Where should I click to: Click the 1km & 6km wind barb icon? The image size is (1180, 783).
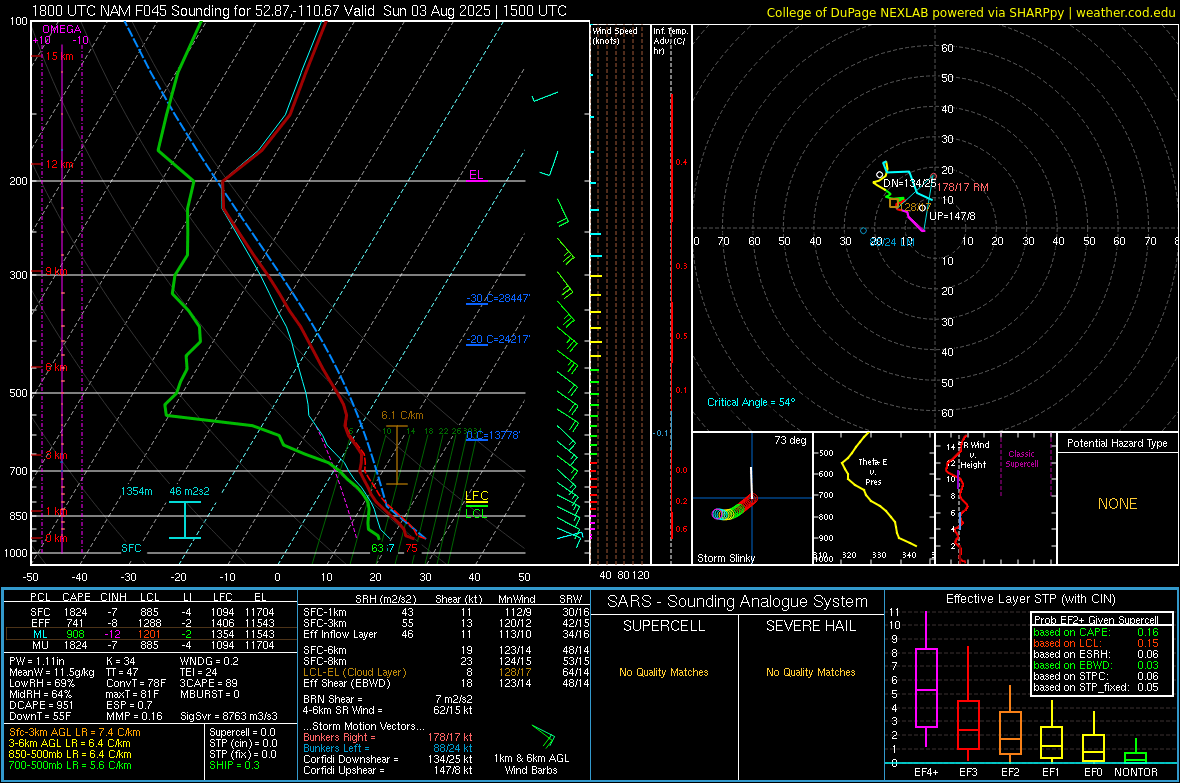click(543, 736)
